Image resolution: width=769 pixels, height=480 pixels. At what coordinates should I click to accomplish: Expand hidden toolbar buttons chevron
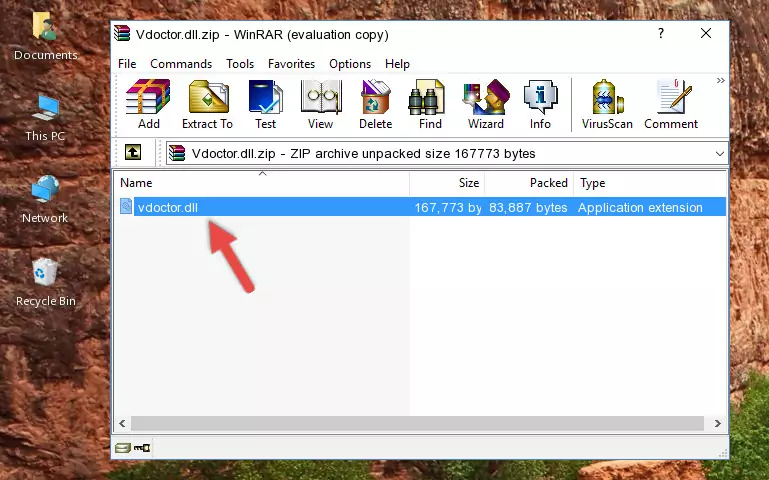coord(720,80)
